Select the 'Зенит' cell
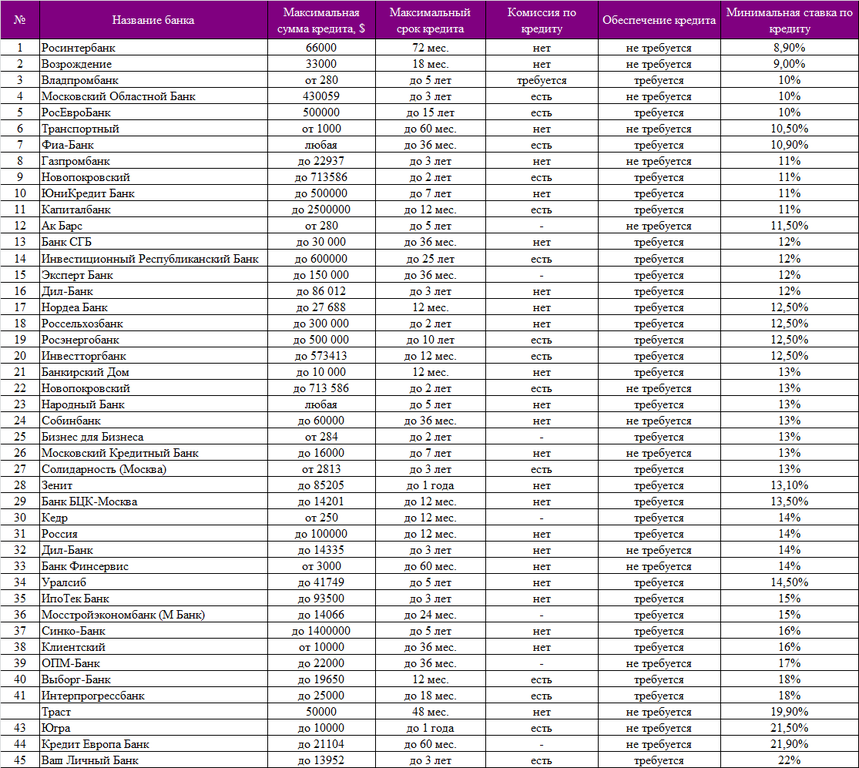 153,485
